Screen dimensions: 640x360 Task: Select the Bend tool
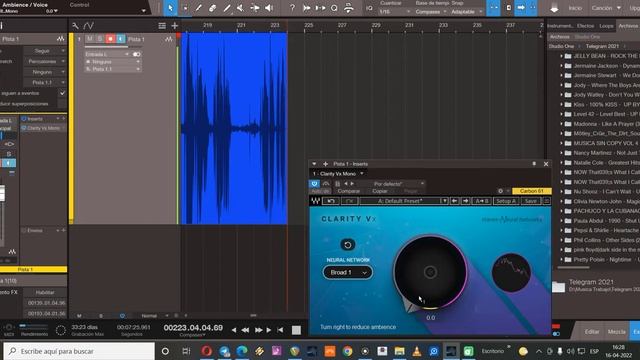(255, 8)
